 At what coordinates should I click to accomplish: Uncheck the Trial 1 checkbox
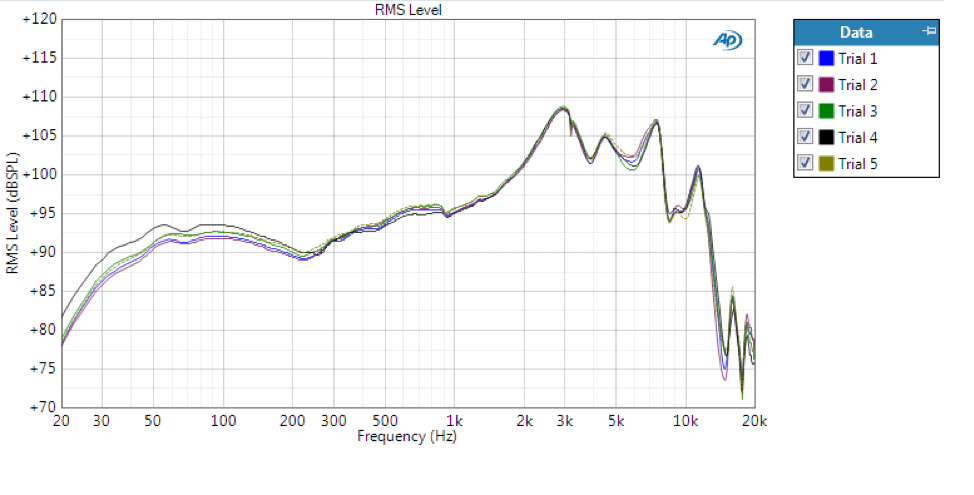[x=805, y=59]
